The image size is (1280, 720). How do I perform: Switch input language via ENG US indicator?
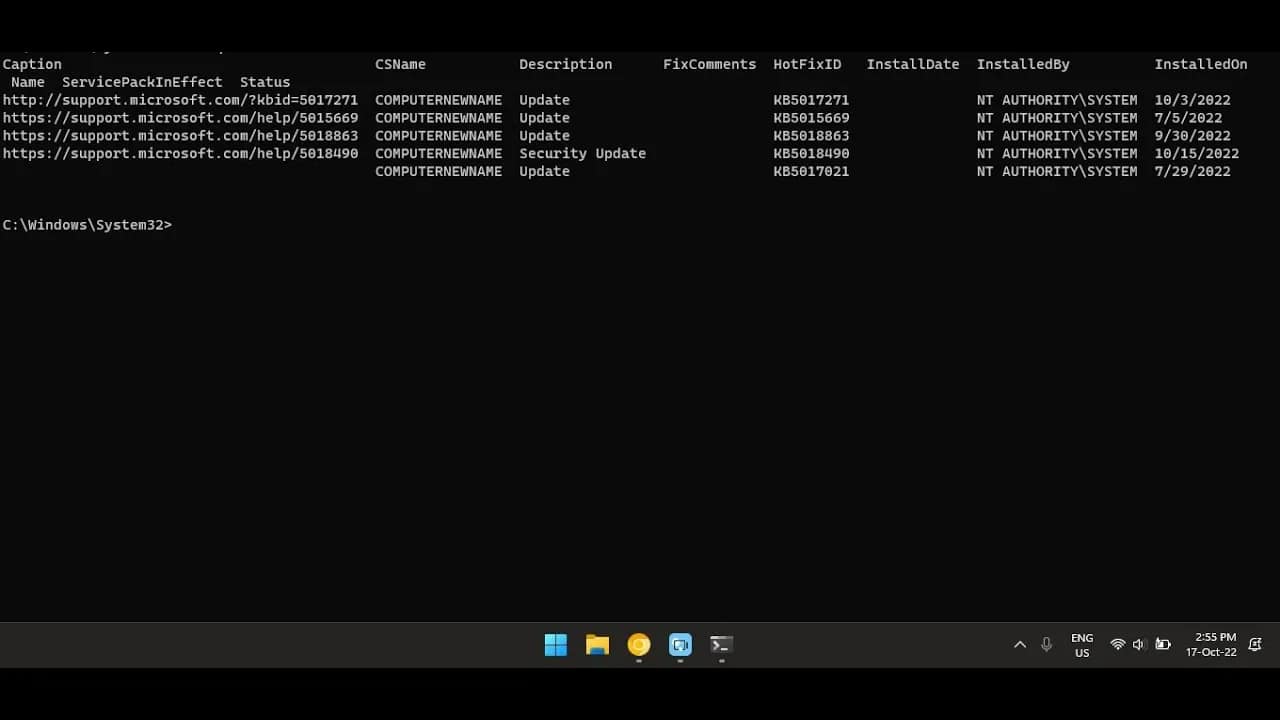pos(1082,645)
